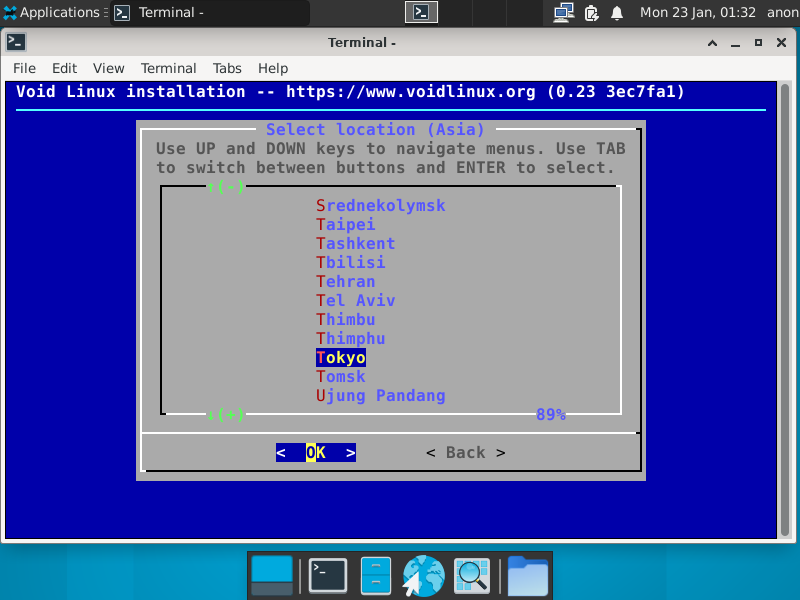Open the Help menu
Viewport: 800px width, 600px height.
tap(273, 68)
